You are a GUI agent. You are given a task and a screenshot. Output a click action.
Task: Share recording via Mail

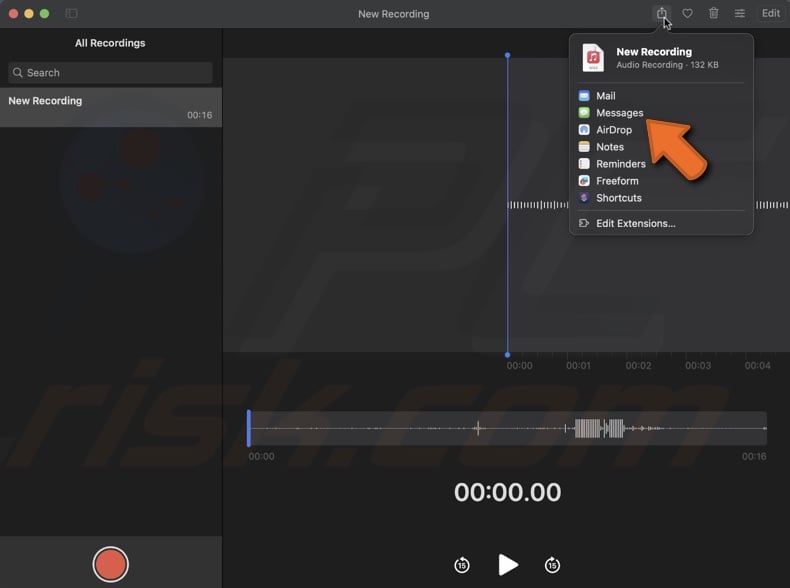[606, 96]
